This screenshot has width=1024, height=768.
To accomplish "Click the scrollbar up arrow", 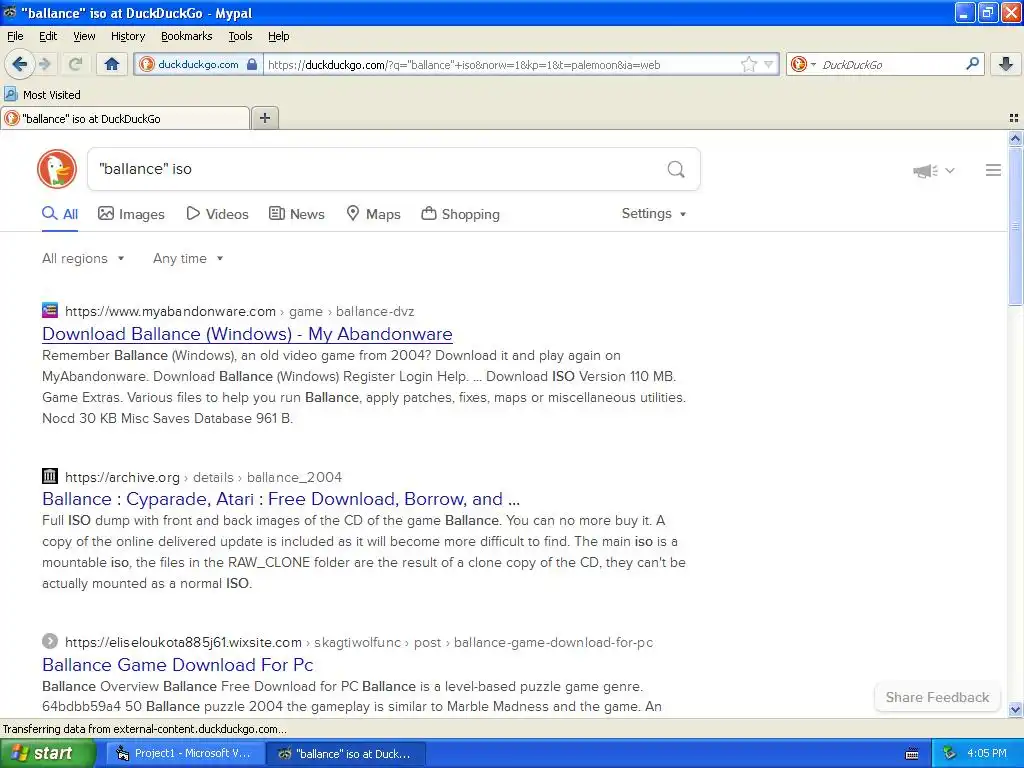I will pyautogui.click(x=1015, y=138).
